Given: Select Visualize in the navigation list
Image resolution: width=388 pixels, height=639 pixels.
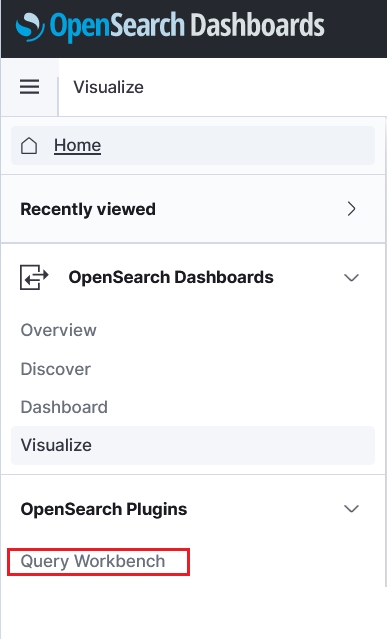Looking at the screenshot, I should click(x=193, y=445).
